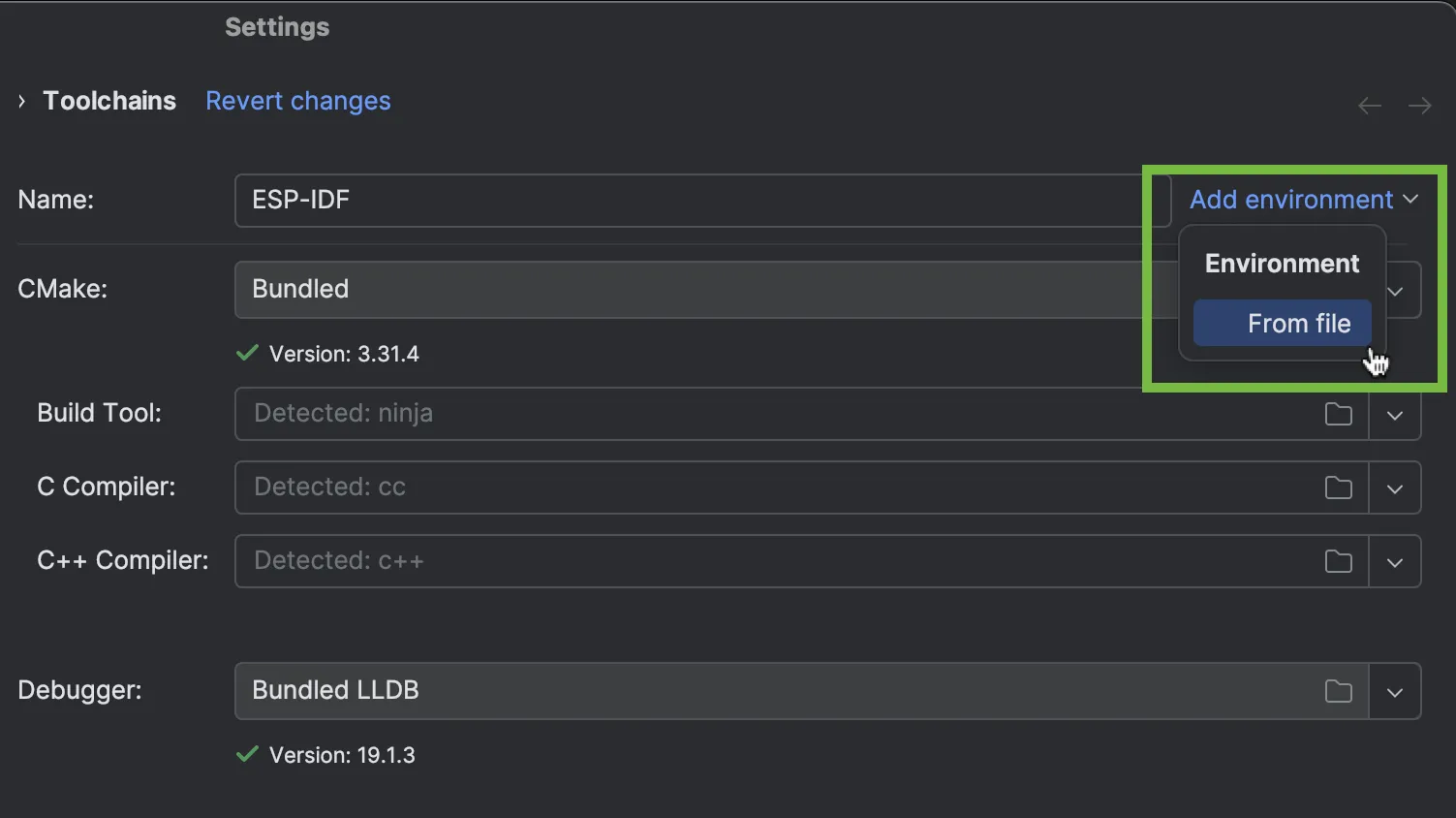The width and height of the screenshot is (1456, 818).
Task: Click Revert changes link
Action: click(298, 101)
